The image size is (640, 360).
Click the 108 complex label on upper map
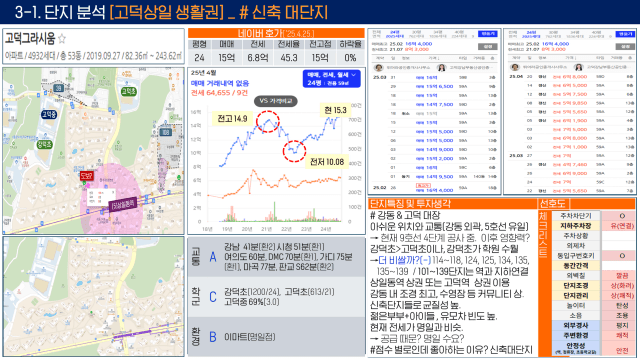[166, 132]
